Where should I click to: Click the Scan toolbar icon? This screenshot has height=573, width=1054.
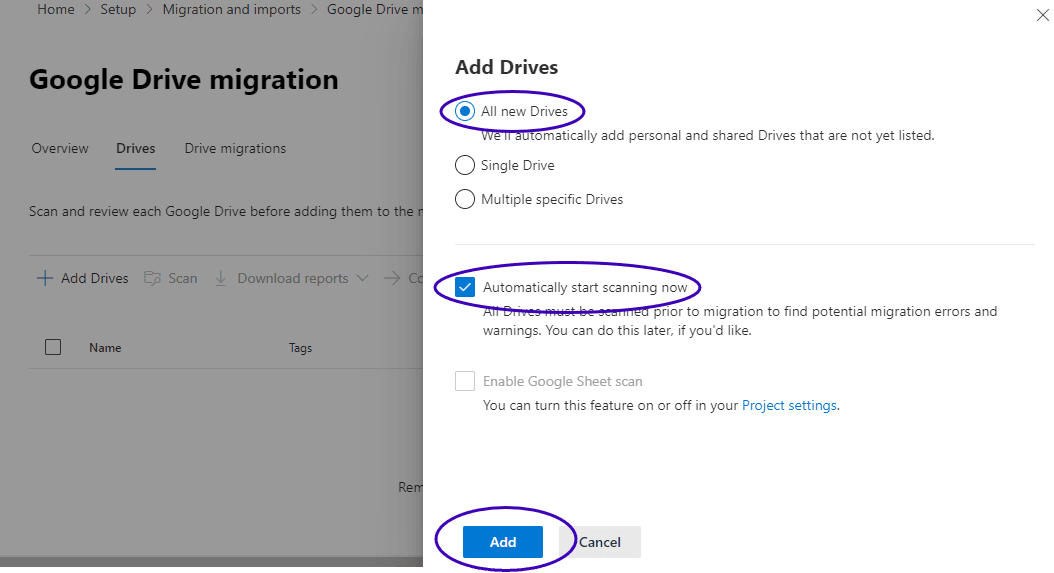point(153,279)
